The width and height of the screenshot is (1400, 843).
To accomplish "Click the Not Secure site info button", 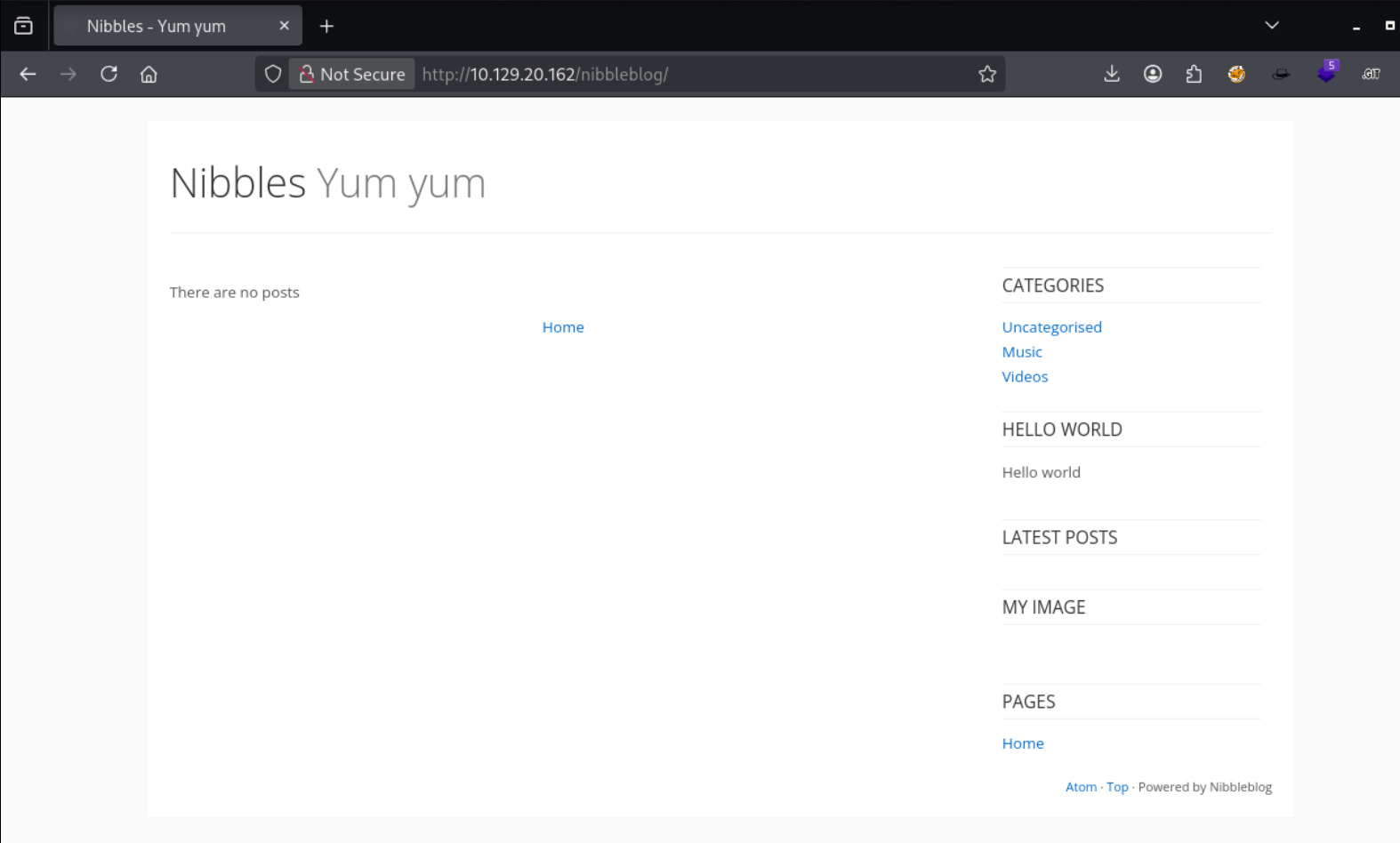I will pyautogui.click(x=352, y=75).
